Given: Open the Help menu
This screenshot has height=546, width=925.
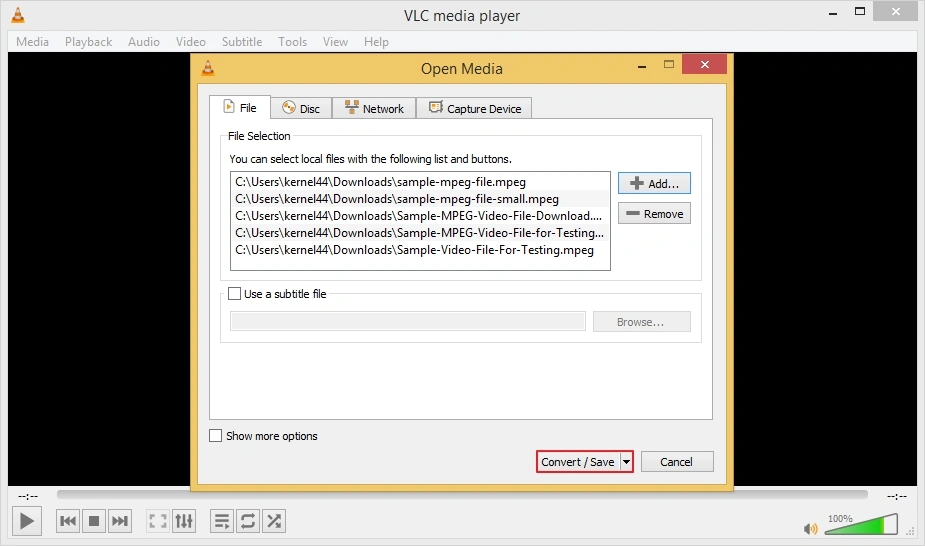Looking at the screenshot, I should coord(376,42).
